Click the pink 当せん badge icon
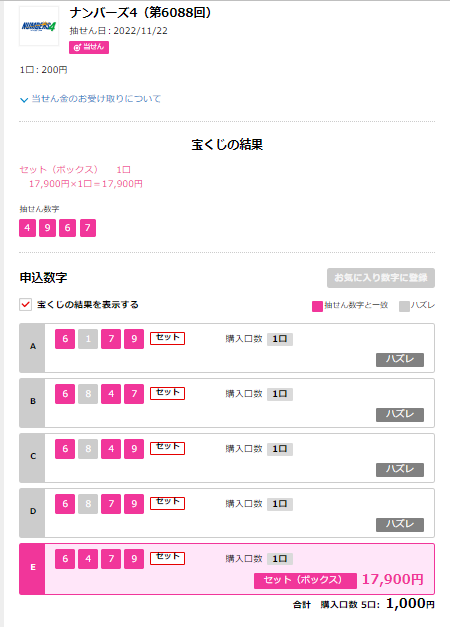Viewport: 450px width, 627px height. coord(89,47)
